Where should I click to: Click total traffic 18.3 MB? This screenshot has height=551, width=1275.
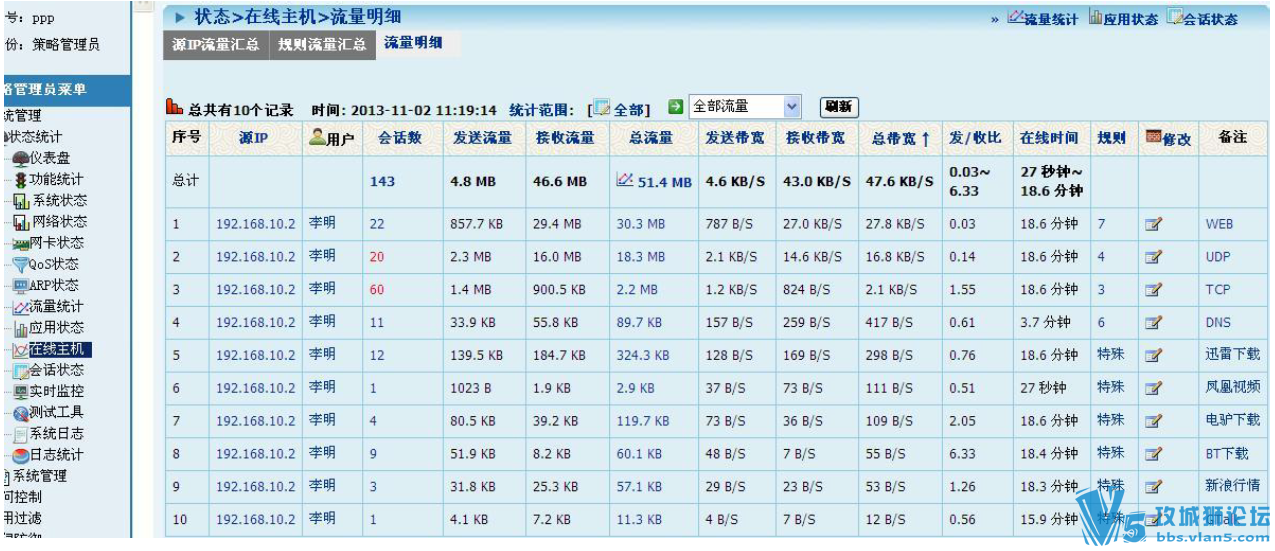(x=641, y=257)
